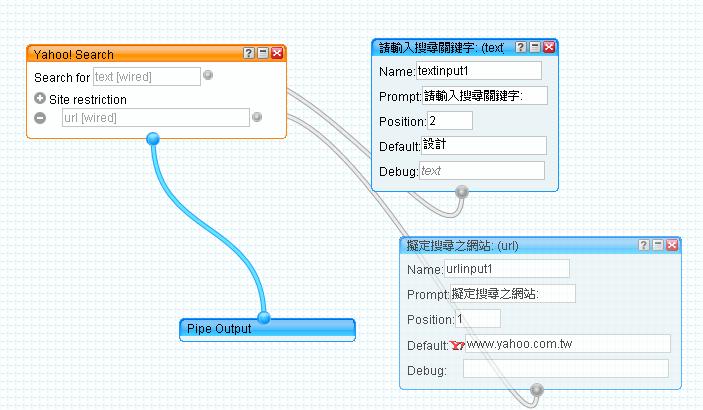Click the wired connector beside Search for field
Viewport: 703px width, 410px height.
(208, 75)
